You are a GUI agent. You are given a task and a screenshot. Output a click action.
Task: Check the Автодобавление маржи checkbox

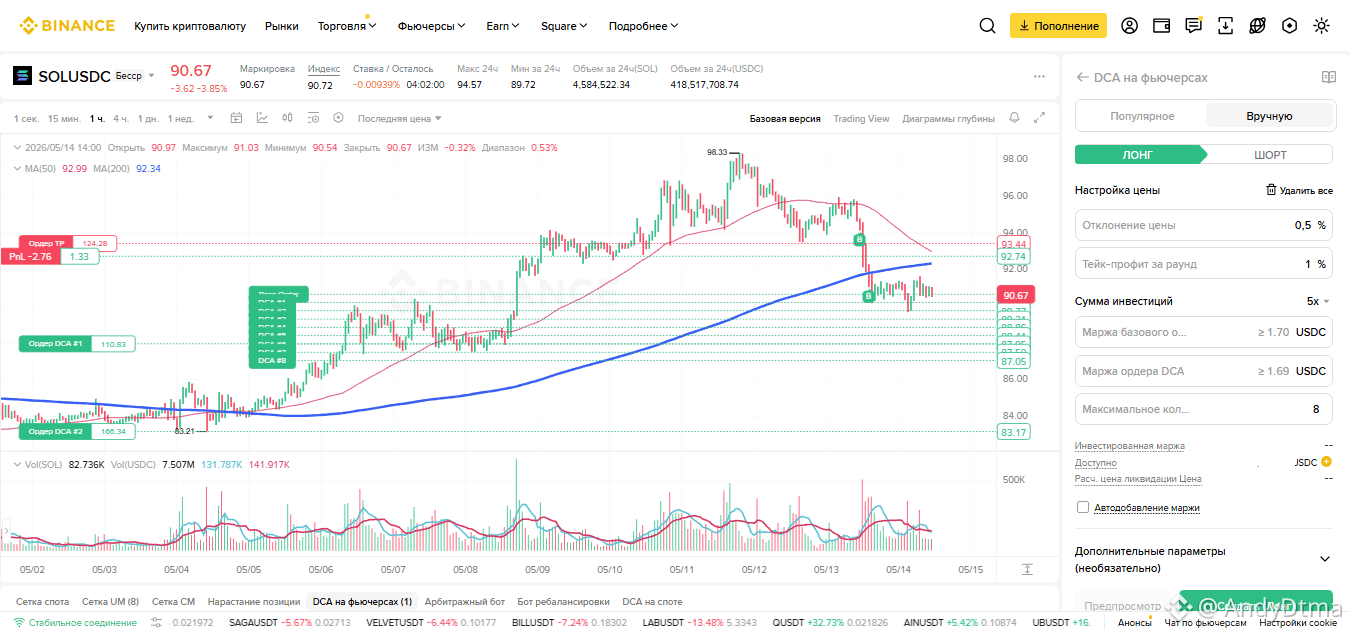[1083, 507]
